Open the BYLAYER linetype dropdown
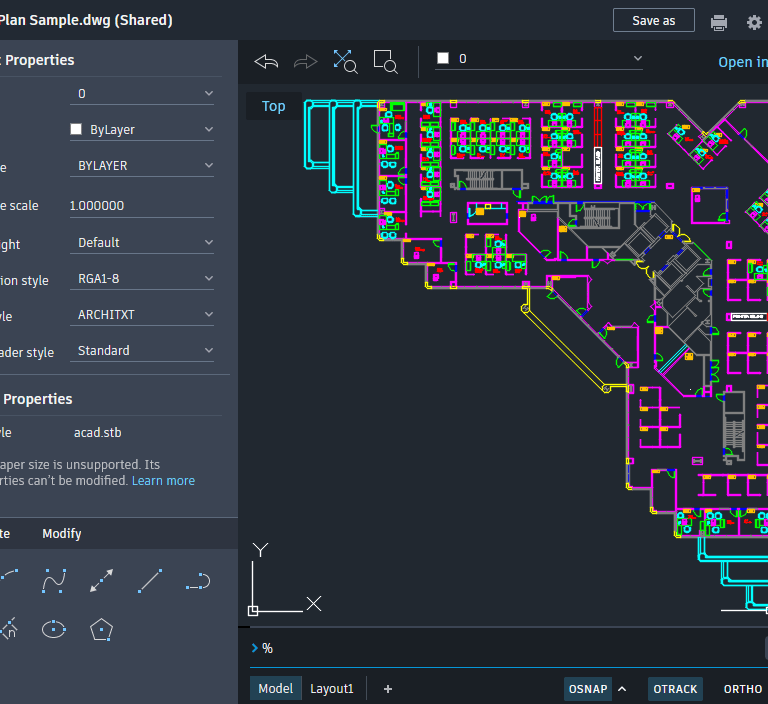 coord(142,166)
